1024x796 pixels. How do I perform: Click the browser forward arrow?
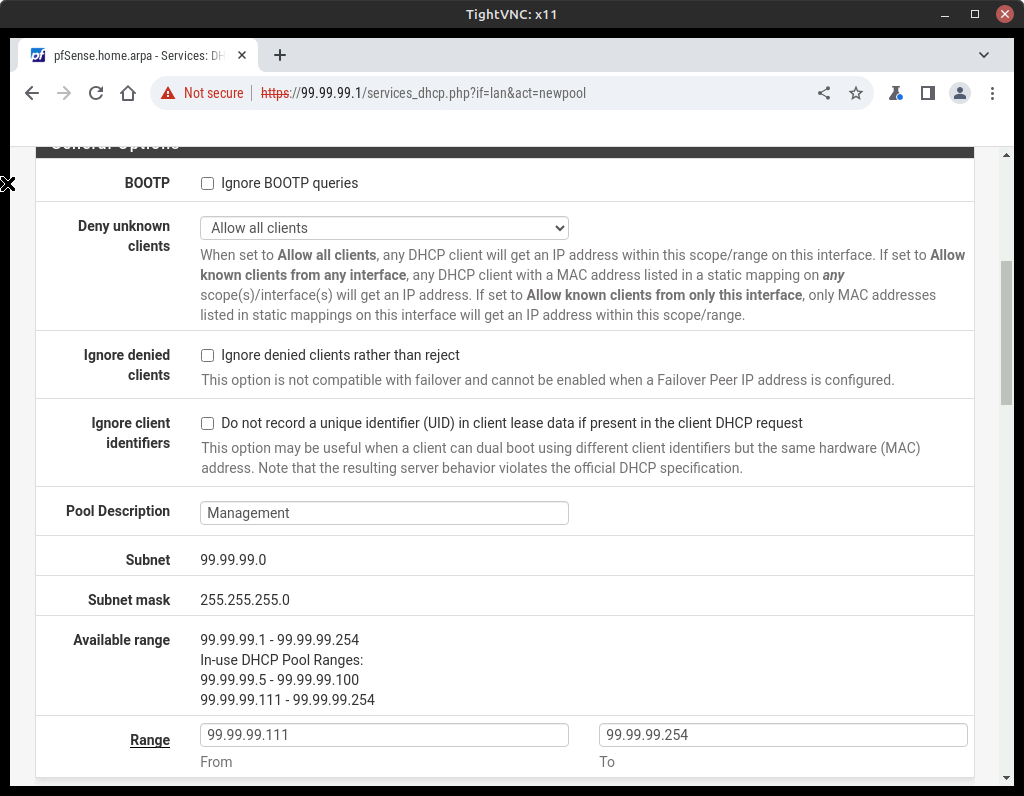tap(63, 93)
